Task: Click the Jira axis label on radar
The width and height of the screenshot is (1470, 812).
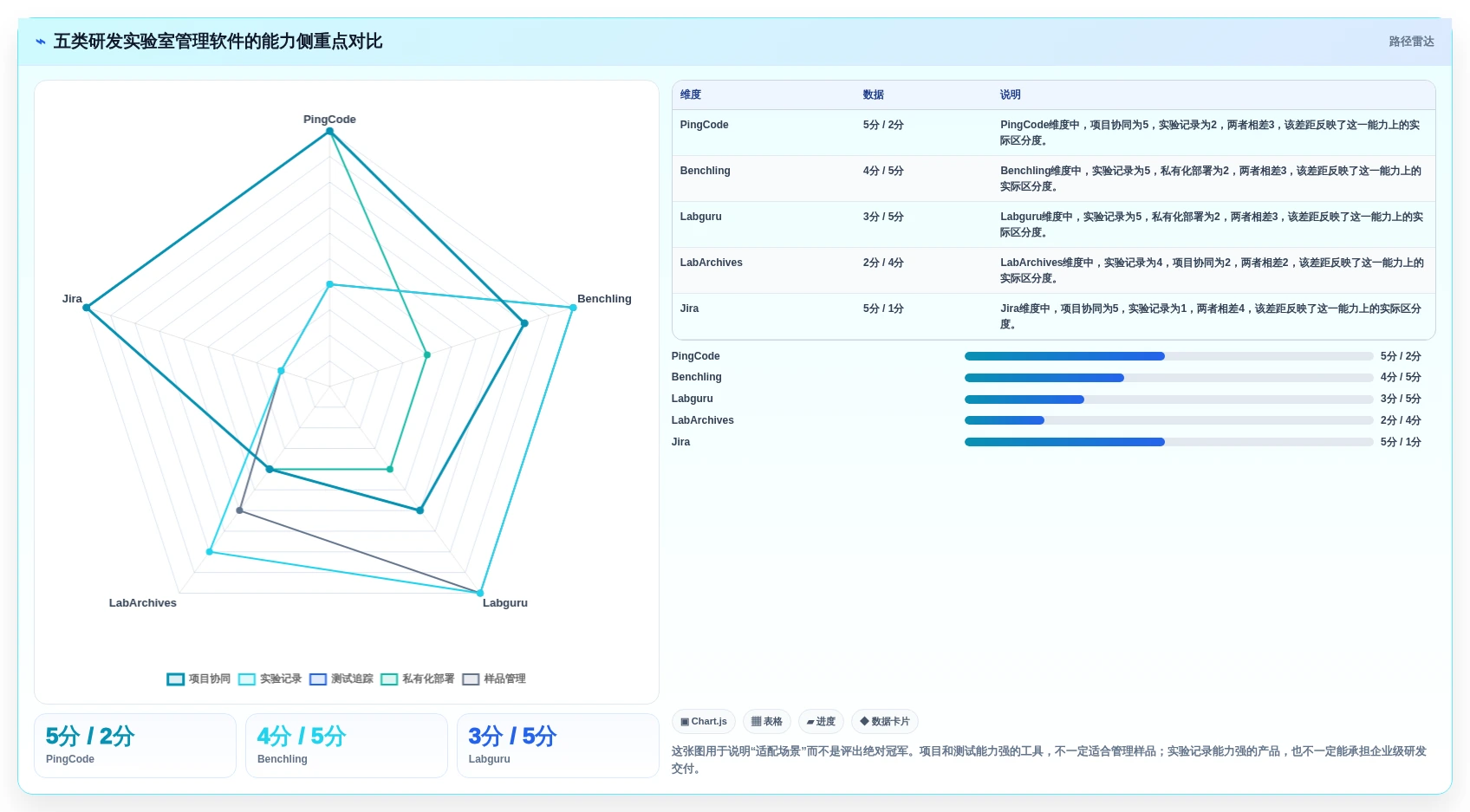Action: (x=72, y=299)
